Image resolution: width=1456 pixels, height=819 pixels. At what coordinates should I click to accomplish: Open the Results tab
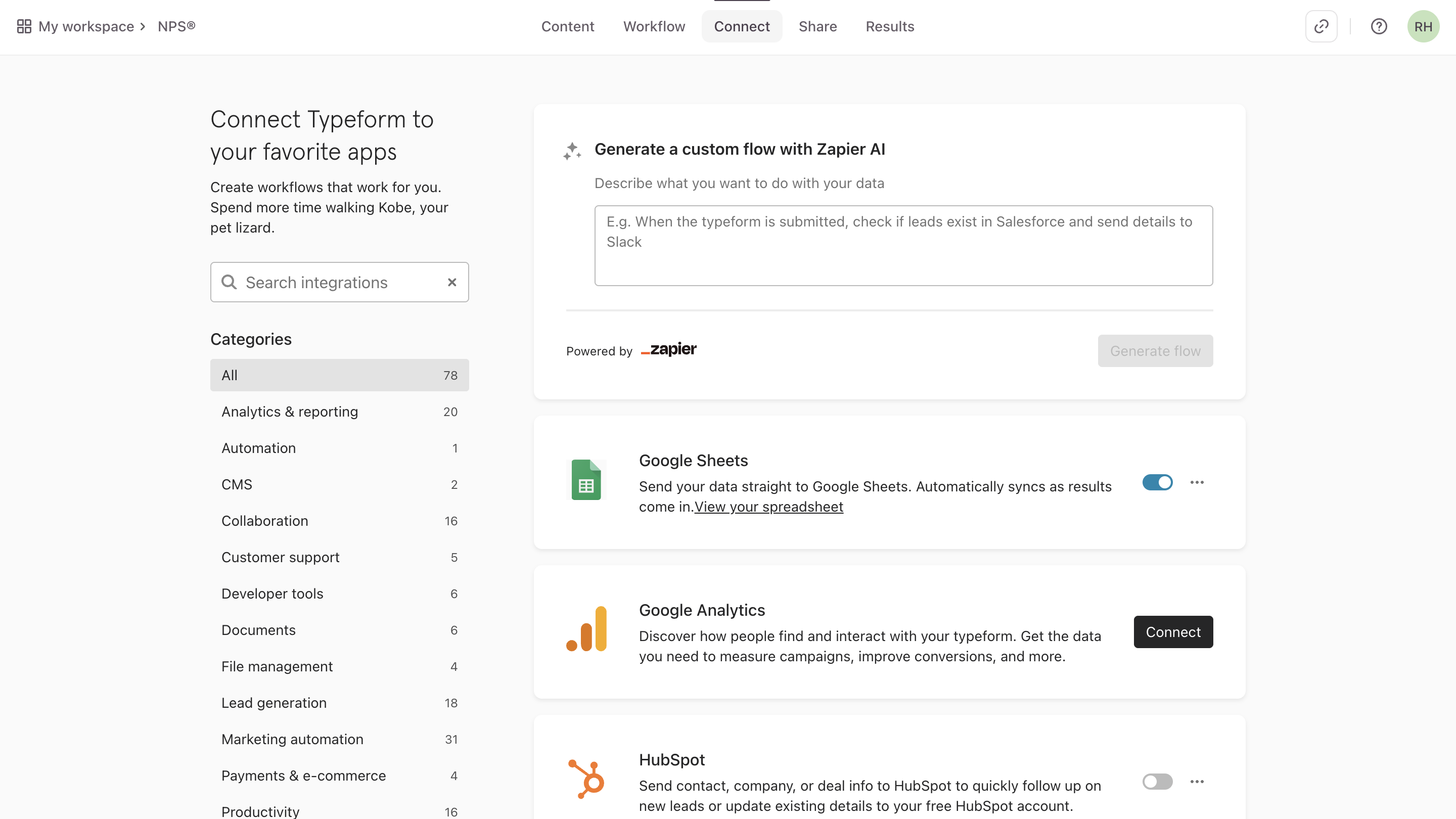890,27
